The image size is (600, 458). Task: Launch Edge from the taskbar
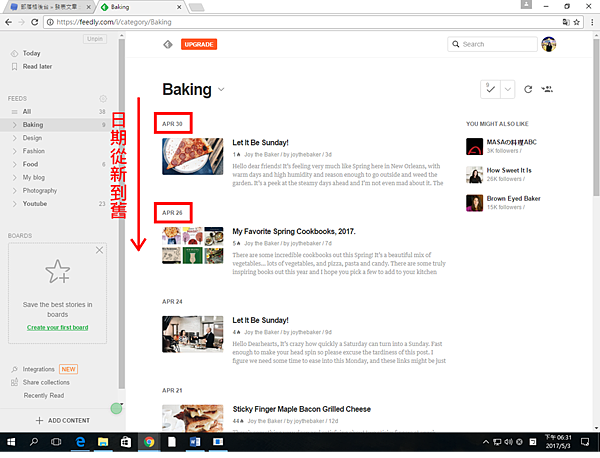pyautogui.click(x=80, y=442)
